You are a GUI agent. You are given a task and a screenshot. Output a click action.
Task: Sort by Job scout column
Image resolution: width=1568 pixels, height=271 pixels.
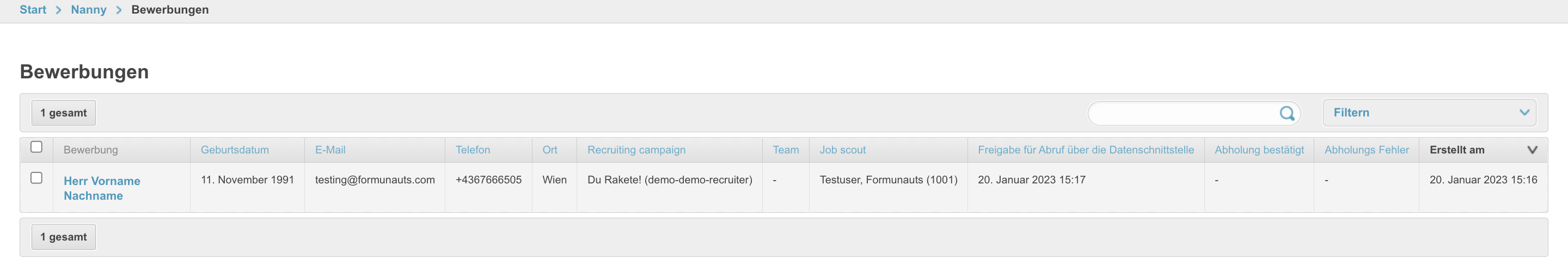coord(842,150)
